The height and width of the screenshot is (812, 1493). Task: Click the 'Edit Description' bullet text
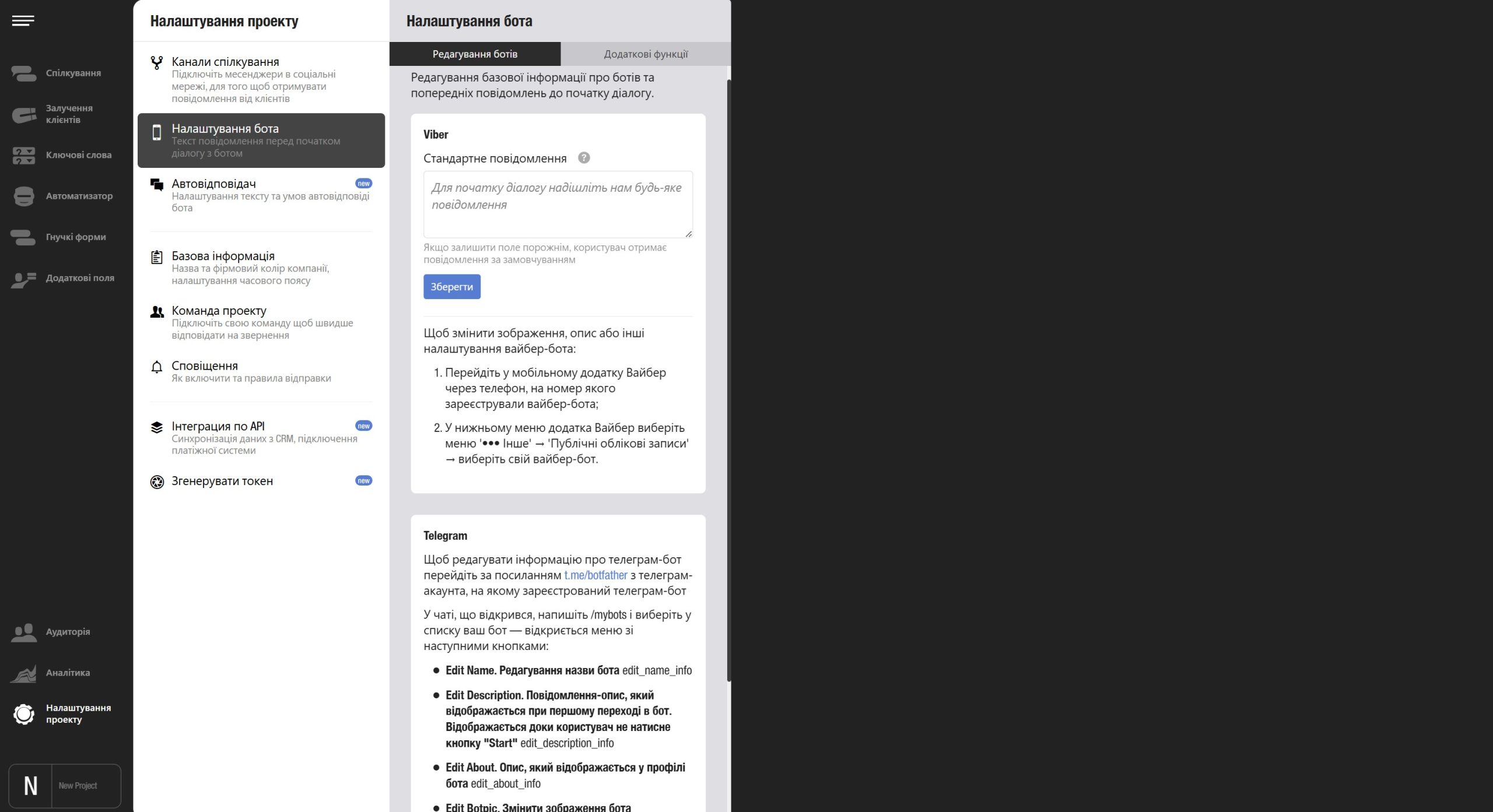(559, 719)
